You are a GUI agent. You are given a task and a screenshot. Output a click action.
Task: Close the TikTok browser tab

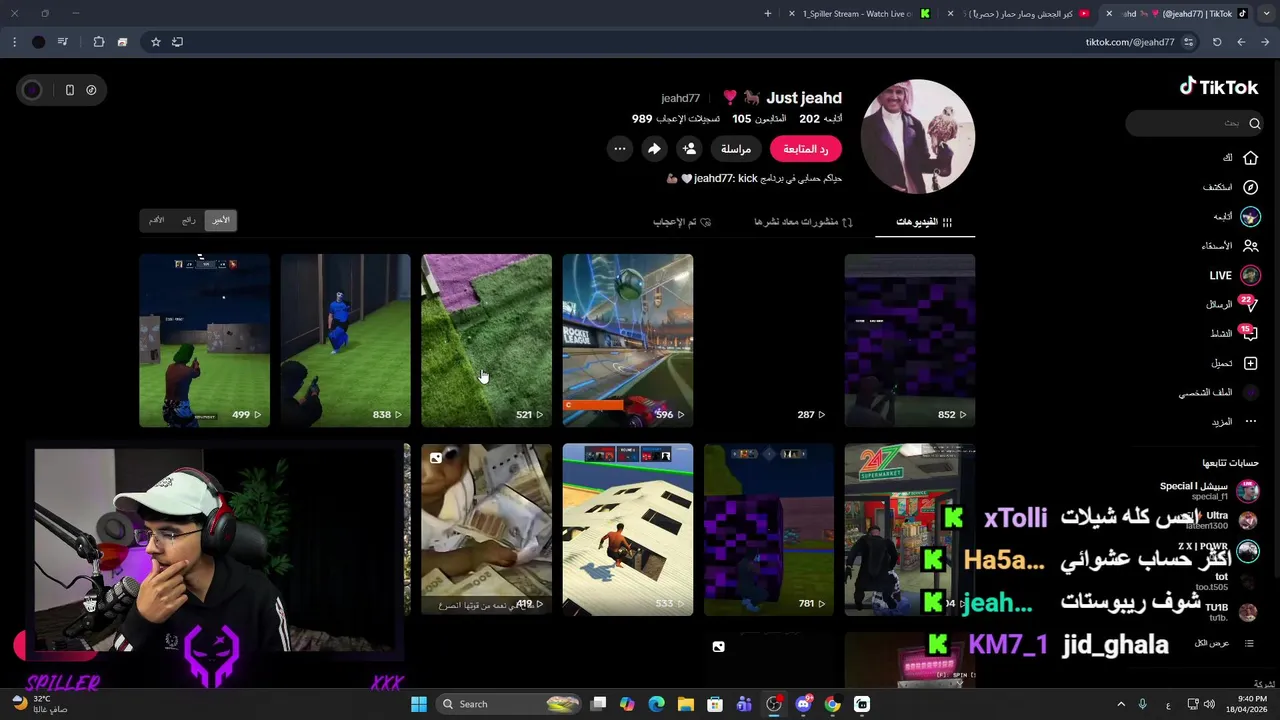tap(1109, 13)
